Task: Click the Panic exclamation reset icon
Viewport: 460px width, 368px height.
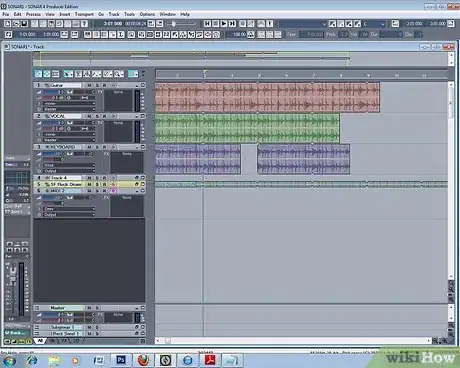Action: (x=270, y=24)
